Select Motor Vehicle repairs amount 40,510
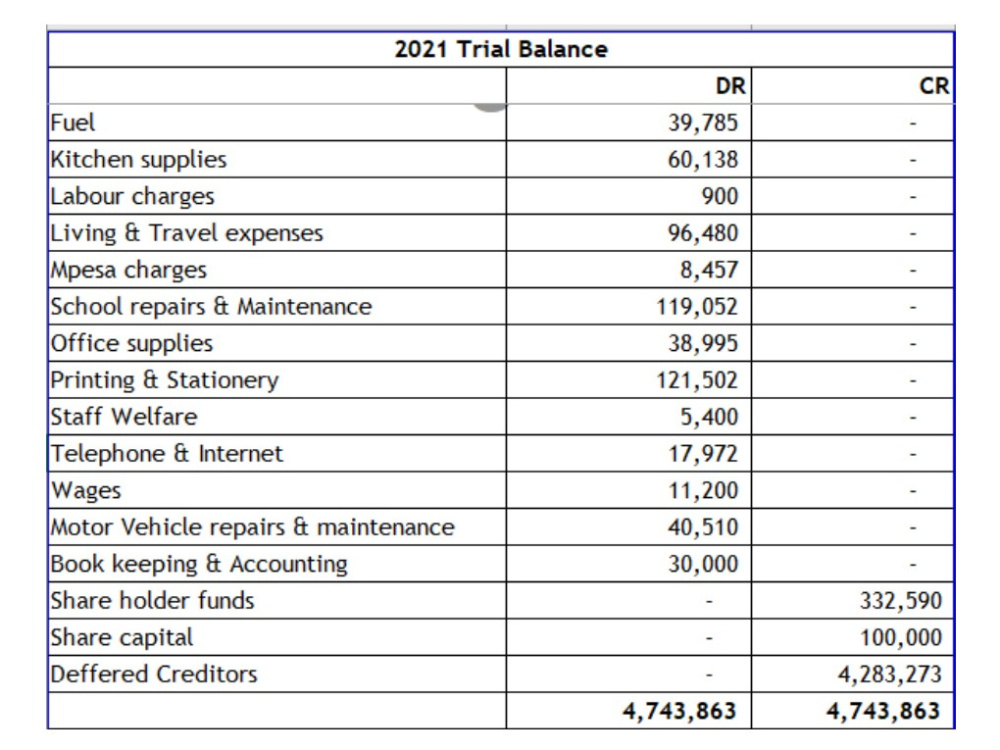Screen dimensions: 1000x750 pos(703,528)
